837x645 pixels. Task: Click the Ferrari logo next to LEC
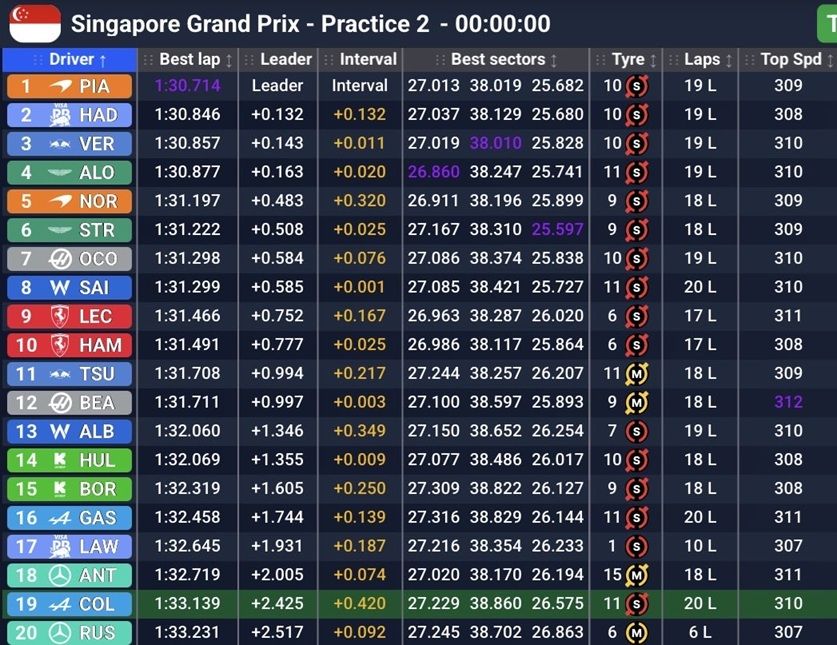tap(59, 317)
